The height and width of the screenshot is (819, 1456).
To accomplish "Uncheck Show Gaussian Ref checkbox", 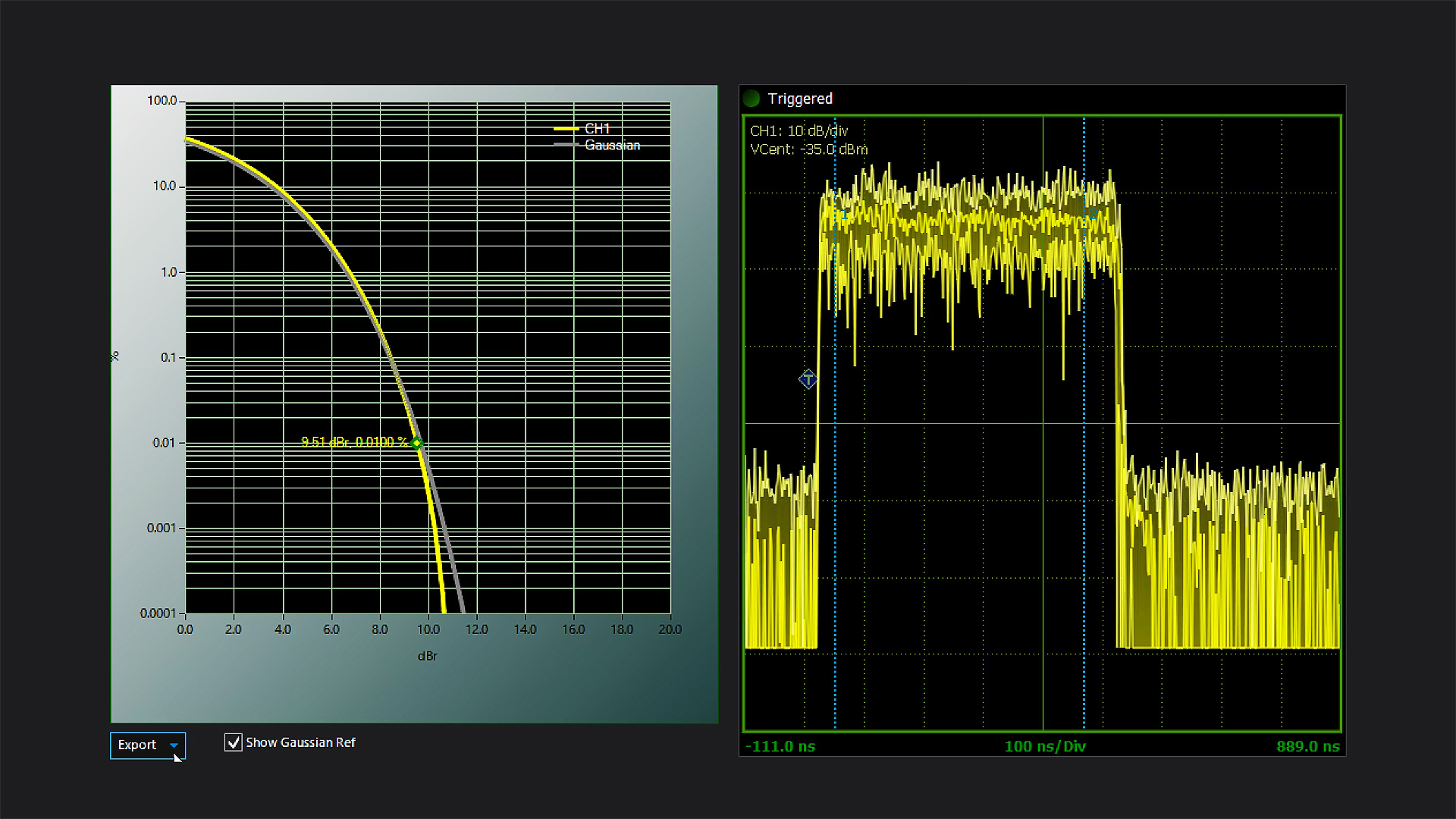I will [x=233, y=742].
